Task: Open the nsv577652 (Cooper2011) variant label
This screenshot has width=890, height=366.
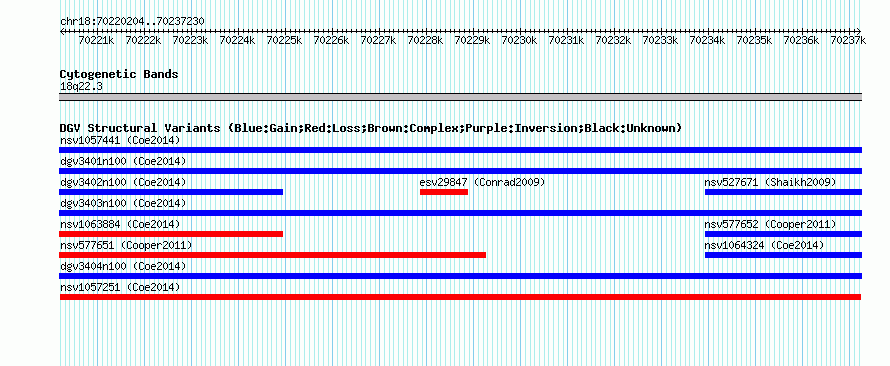Action: 770,224
